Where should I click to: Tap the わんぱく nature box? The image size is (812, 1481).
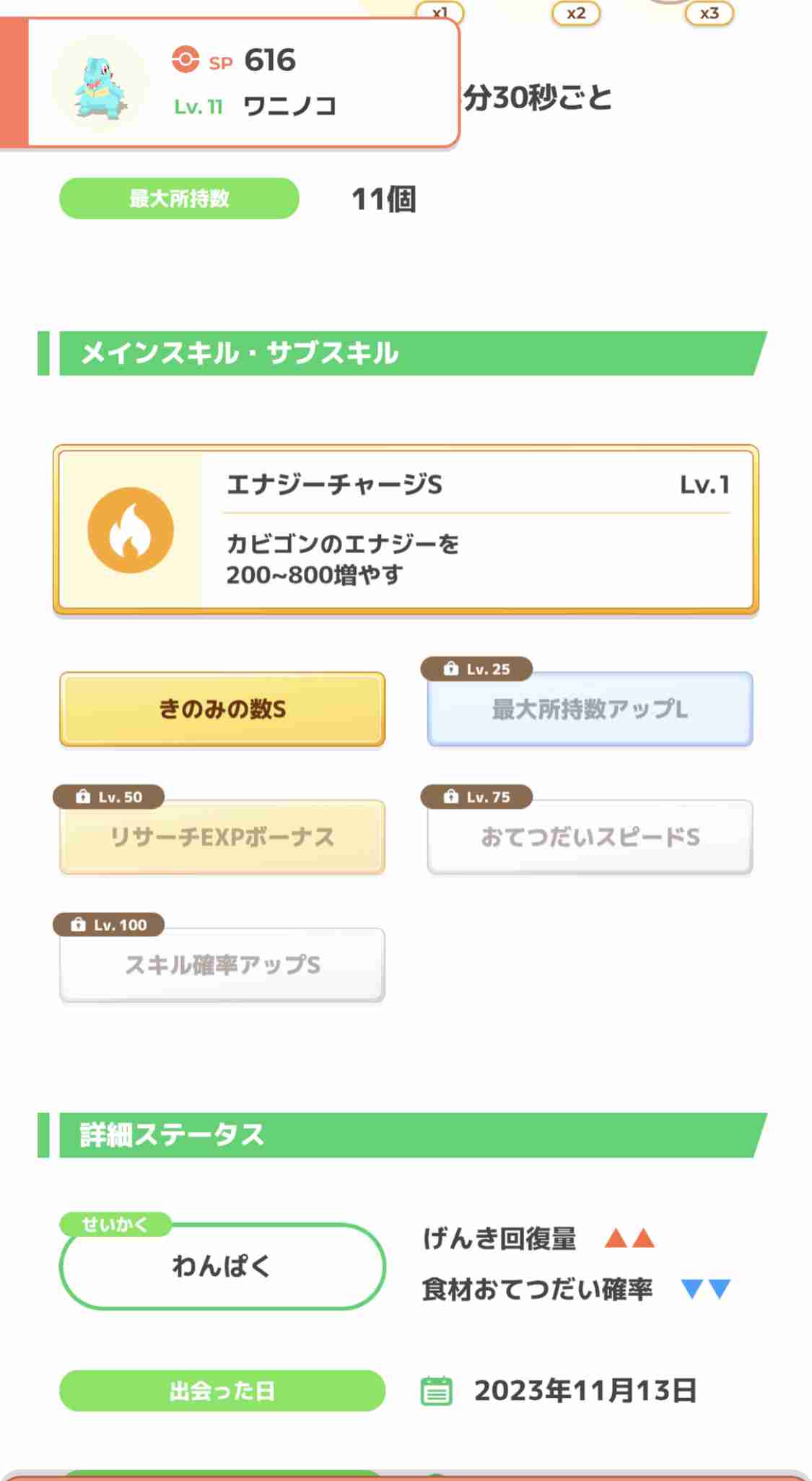(222, 1267)
